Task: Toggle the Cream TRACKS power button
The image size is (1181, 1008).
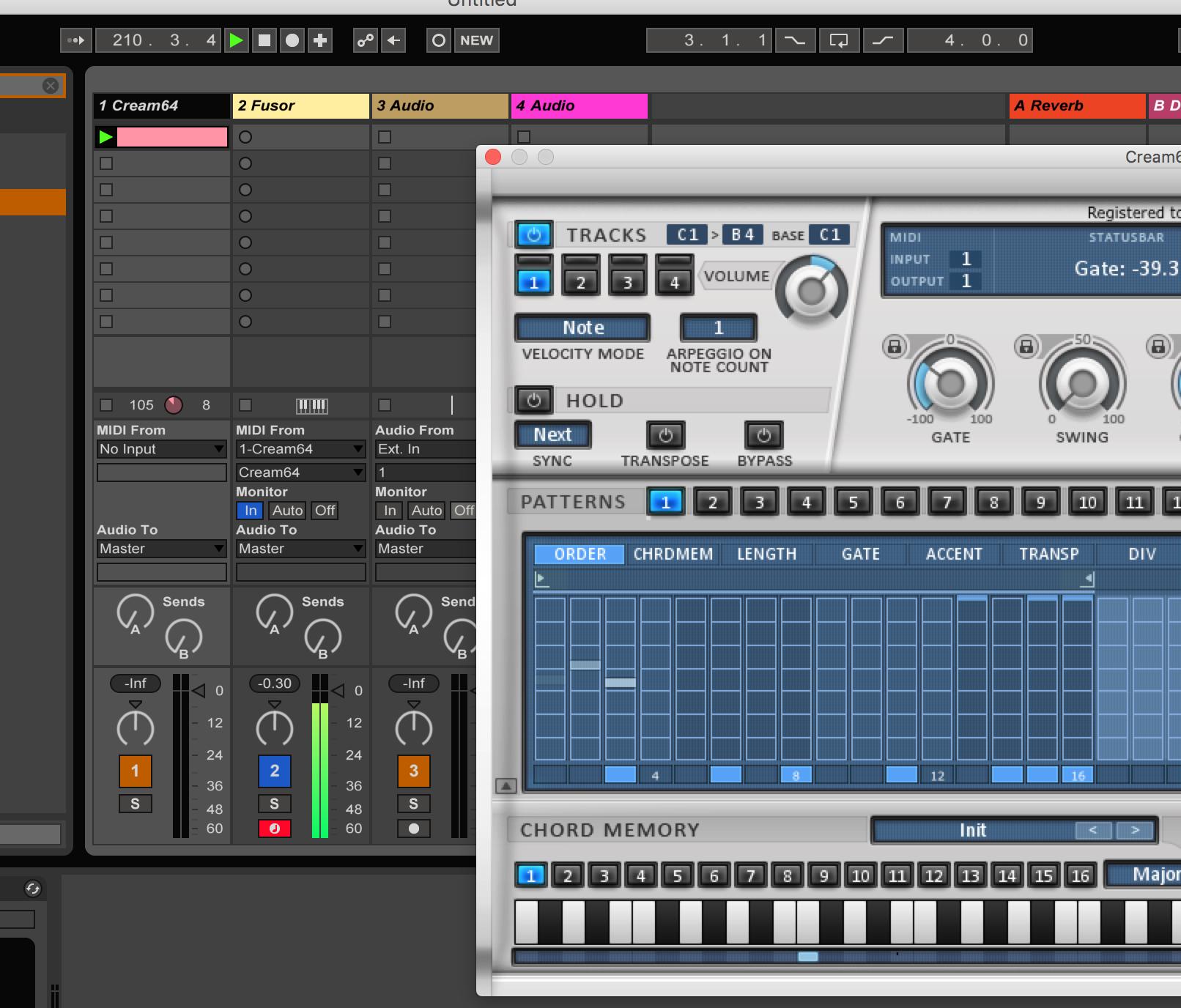Action: click(534, 234)
